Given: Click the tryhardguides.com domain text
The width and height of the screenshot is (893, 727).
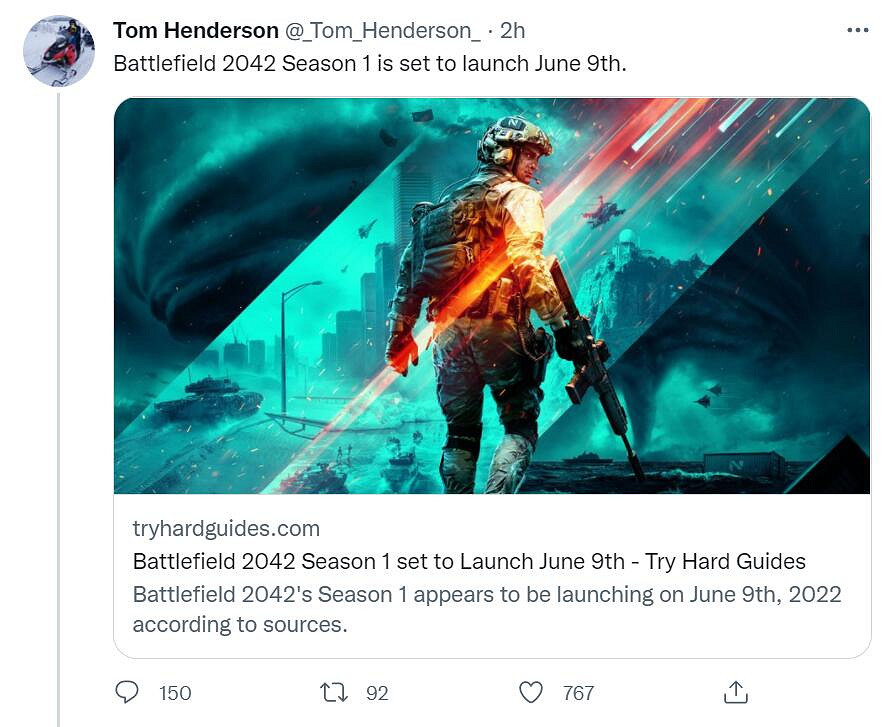Looking at the screenshot, I should click(x=226, y=528).
